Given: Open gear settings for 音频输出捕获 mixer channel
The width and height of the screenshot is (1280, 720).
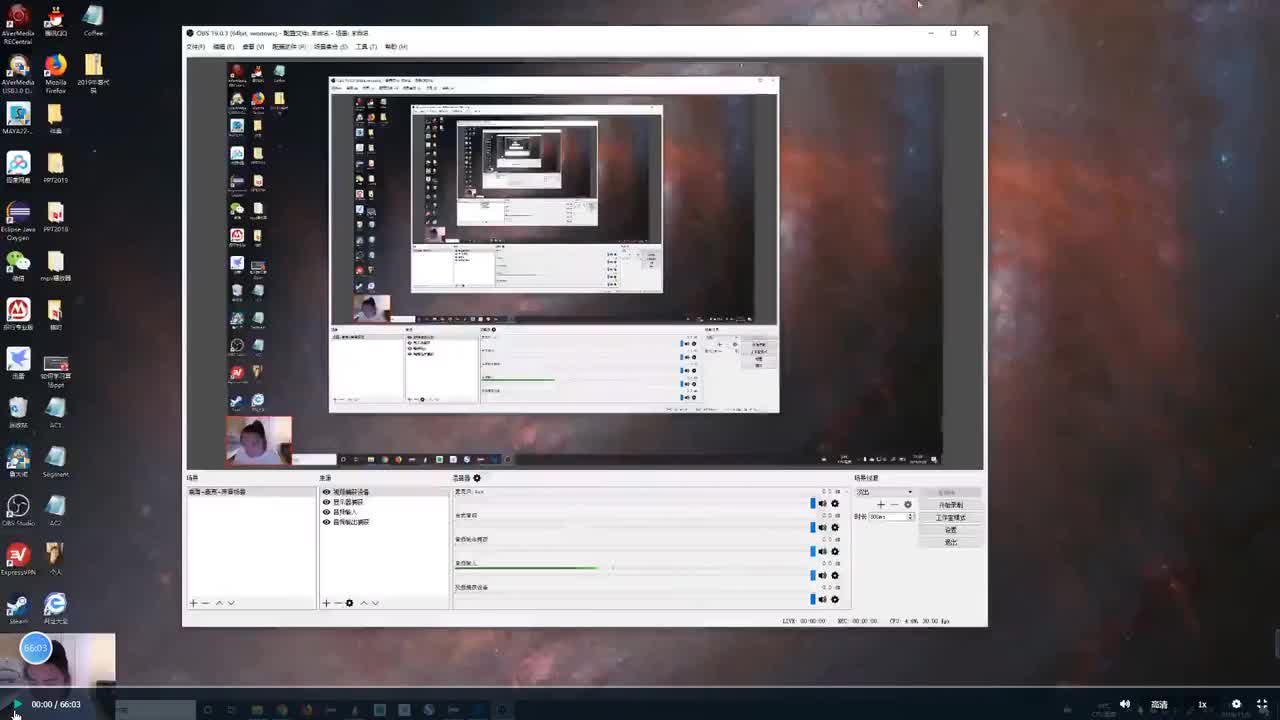Looking at the screenshot, I should click(x=835, y=552).
